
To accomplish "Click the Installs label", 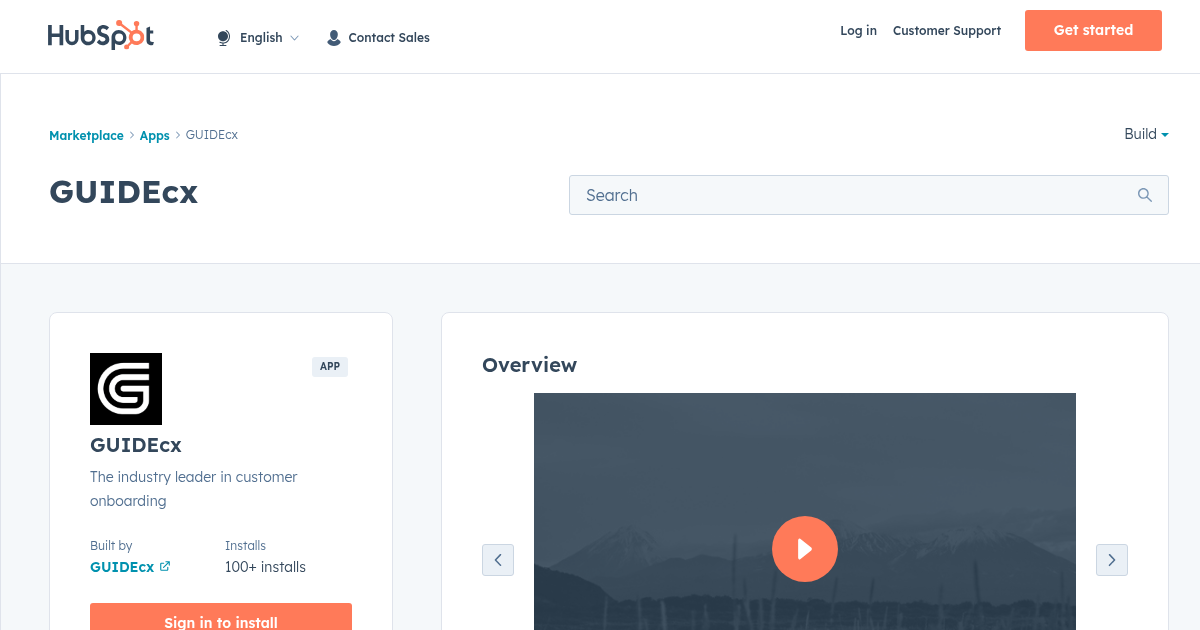I will (x=245, y=546).
